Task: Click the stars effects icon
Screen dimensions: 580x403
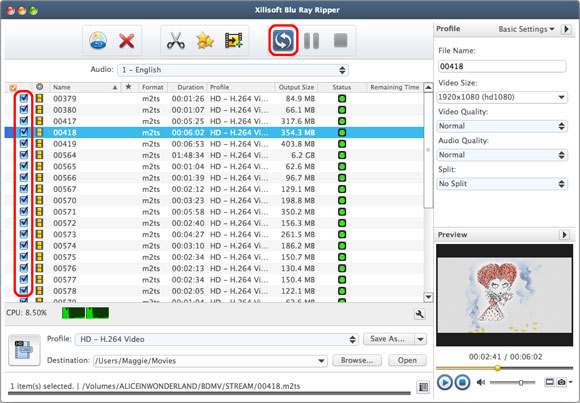Action: click(x=205, y=41)
